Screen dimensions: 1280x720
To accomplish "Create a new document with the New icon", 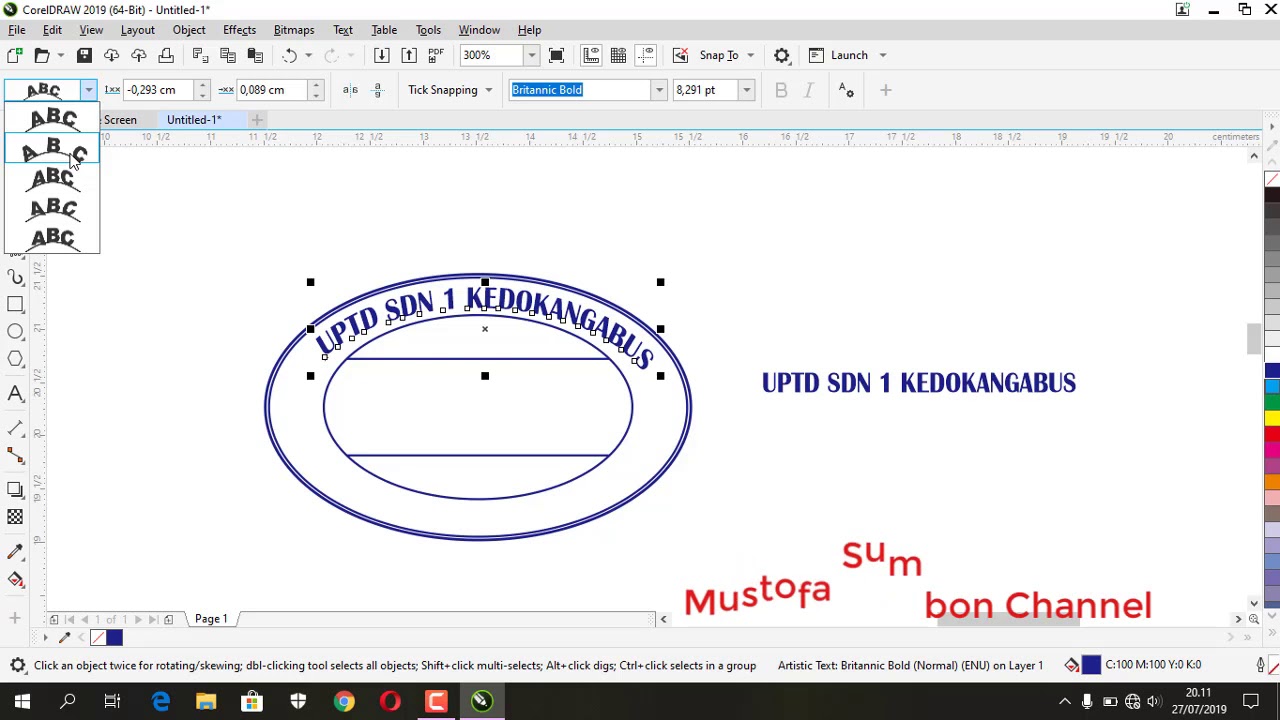I will 15,55.
